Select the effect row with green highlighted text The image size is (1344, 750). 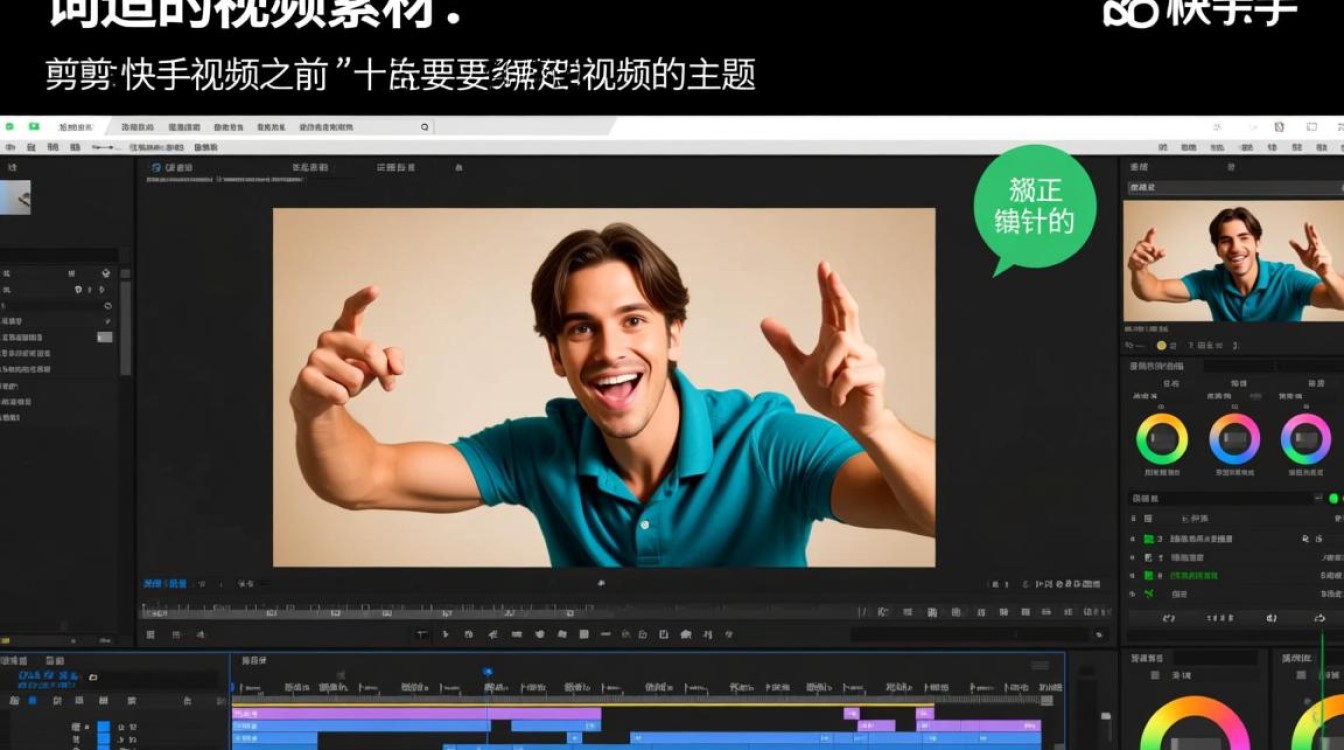(x=1234, y=576)
